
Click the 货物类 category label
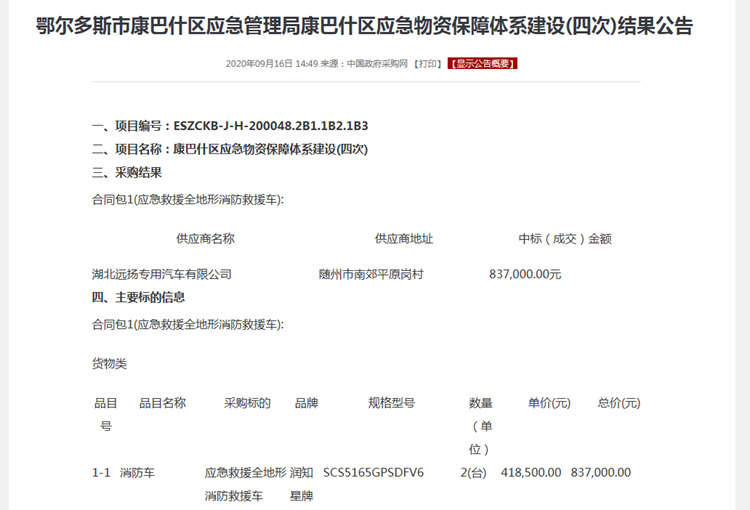(x=109, y=363)
